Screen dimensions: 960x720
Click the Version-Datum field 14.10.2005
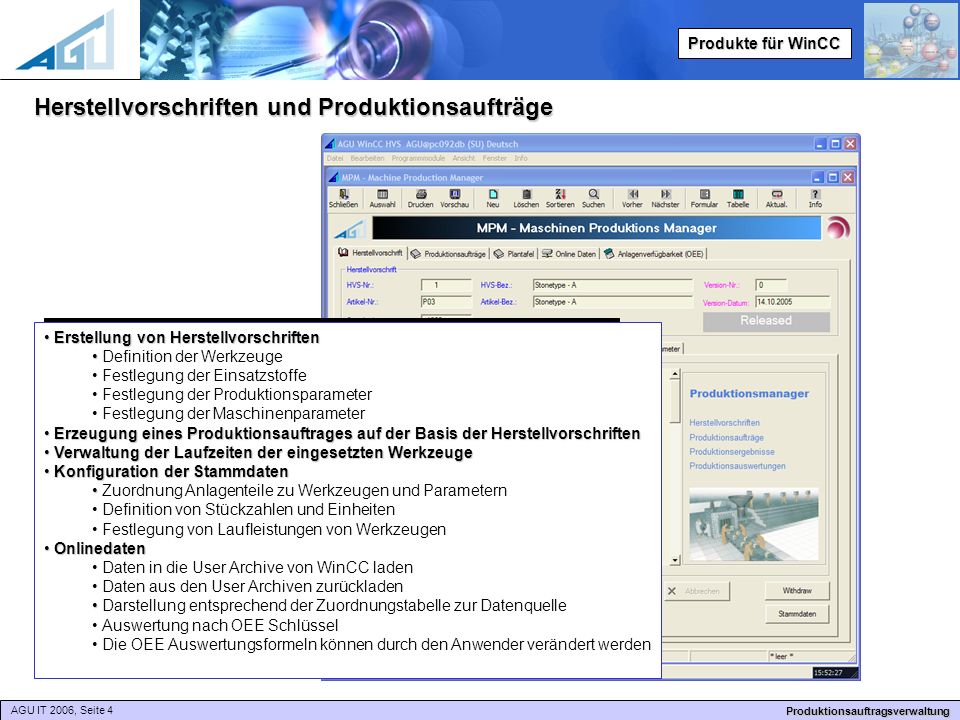coord(792,302)
